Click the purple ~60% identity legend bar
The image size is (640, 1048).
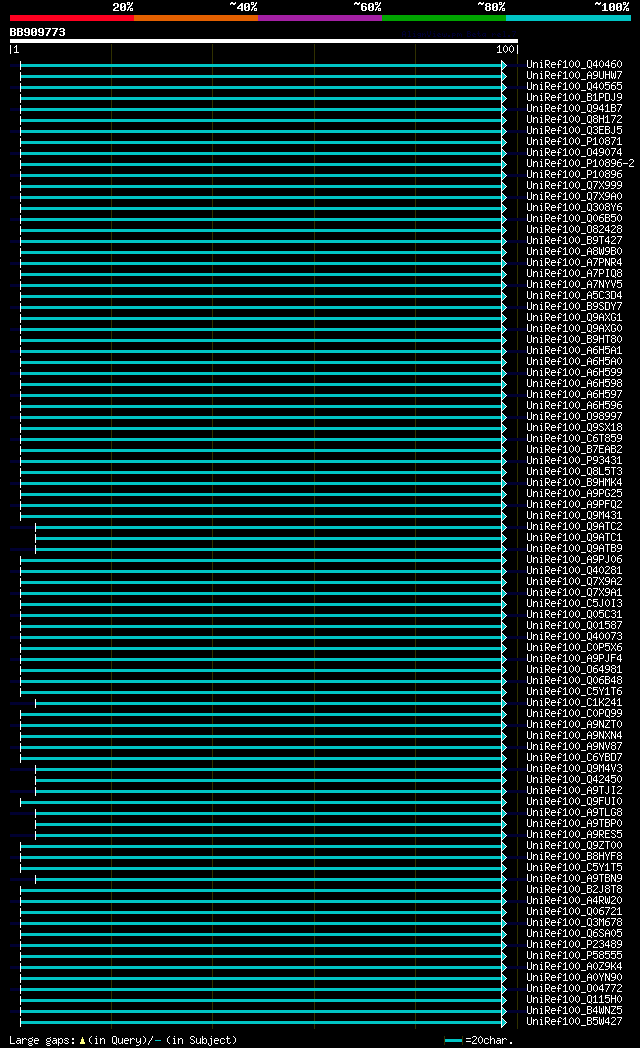click(320, 18)
